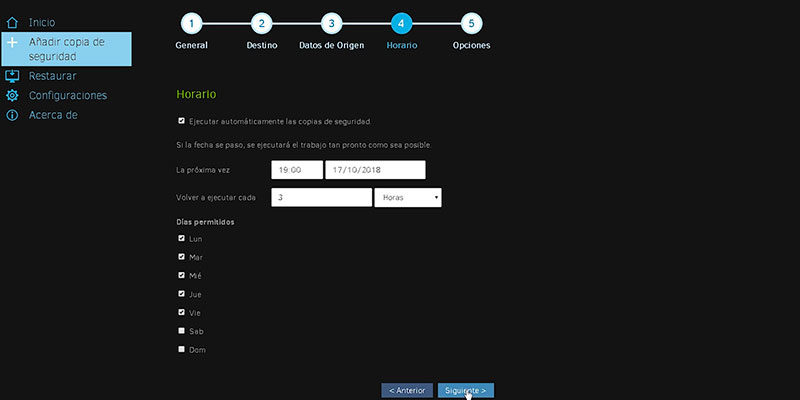
Task: Click the Anterior button
Action: pyautogui.click(x=407, y=390)
